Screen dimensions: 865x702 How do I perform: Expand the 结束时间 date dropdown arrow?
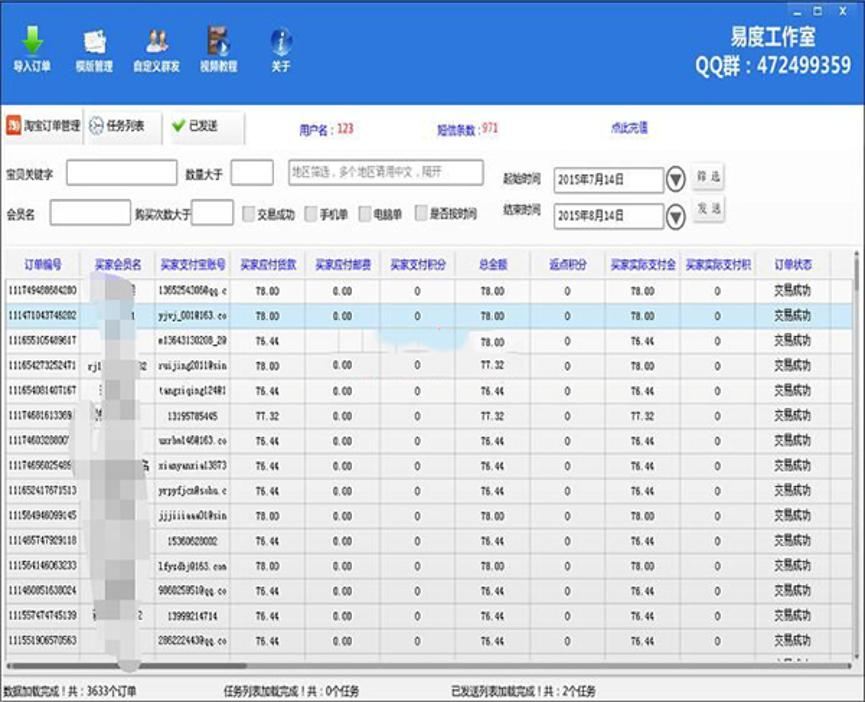[676, 214]
